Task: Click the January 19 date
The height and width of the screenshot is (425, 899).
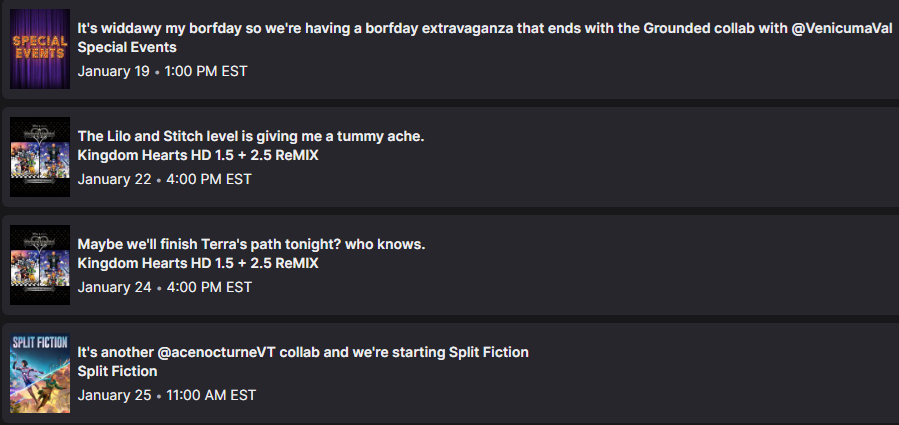Action: pos(114,71)
